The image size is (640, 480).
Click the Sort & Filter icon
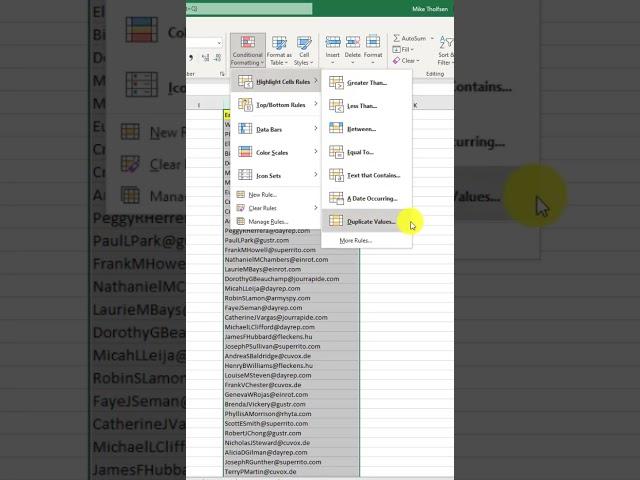point(446,42)
